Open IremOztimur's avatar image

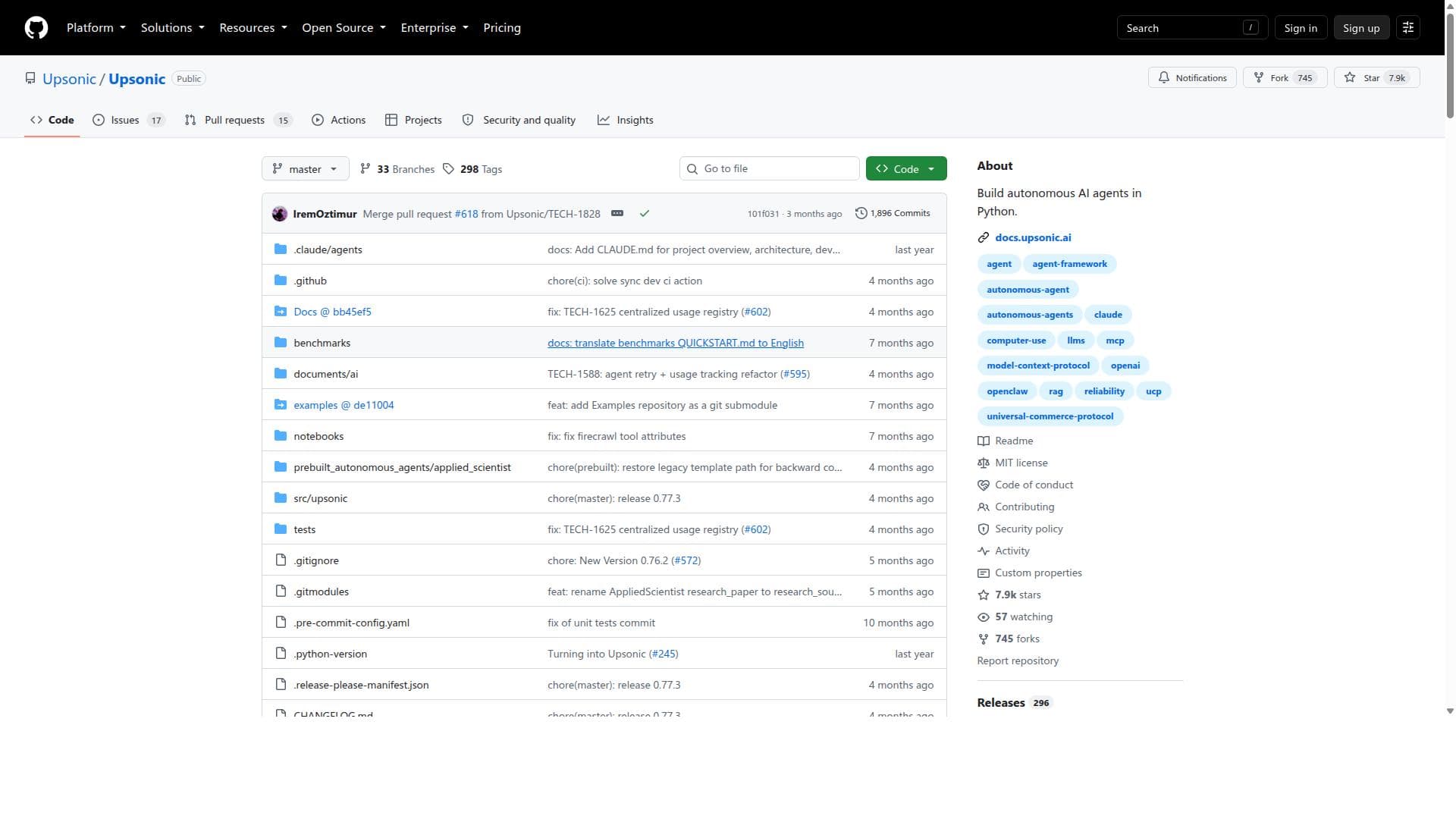[x=280, y=214]
